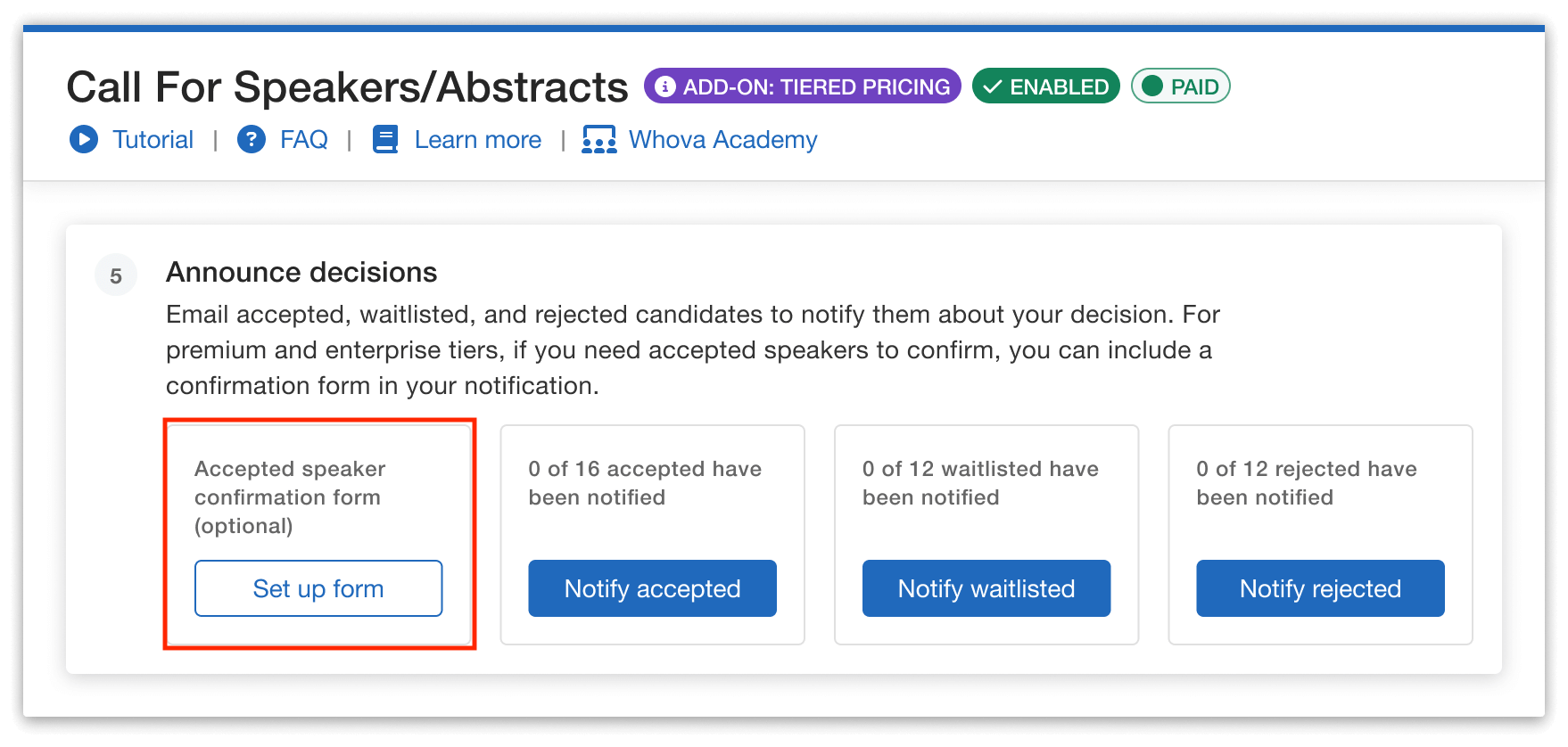Click the Notify rejected button
This screenshot has width=1568, height=747.
point(1319,588)
